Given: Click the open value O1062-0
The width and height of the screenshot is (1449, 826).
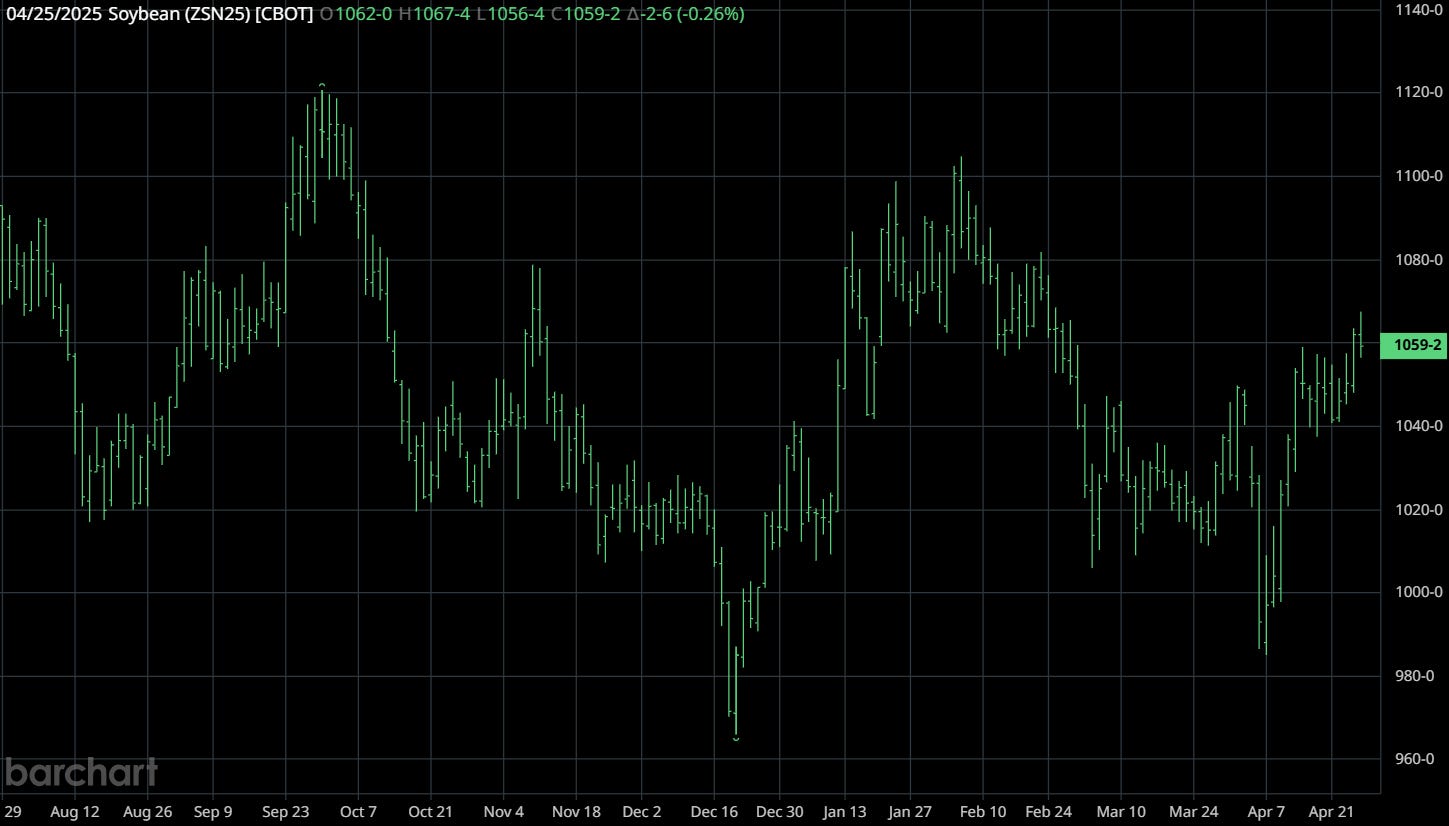Looking at the screenshot, I should (x=357, y=14).
